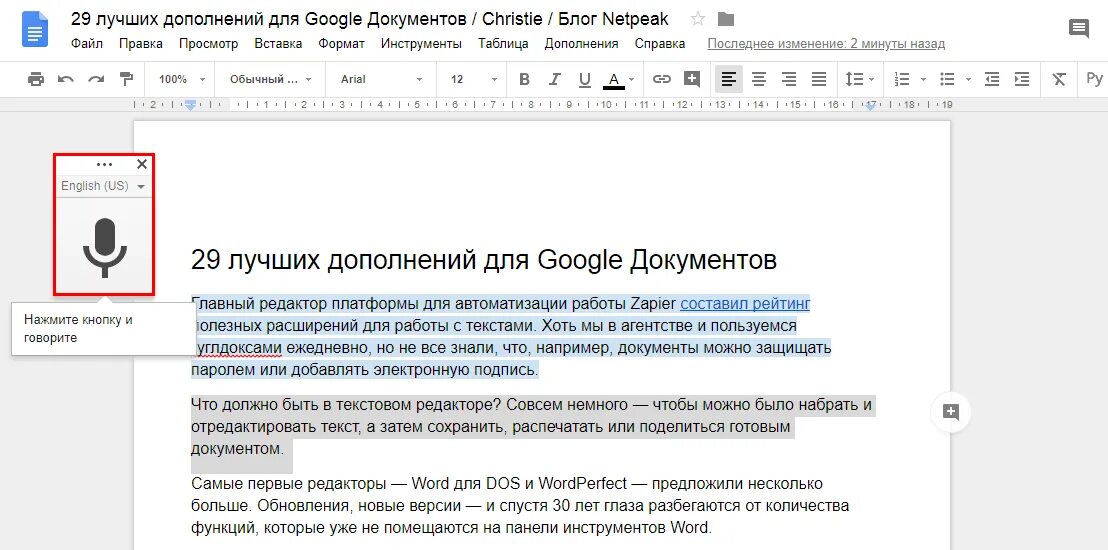1108x550 pixels.
Task: Toggle underline formatting
Action: [584, 79]
